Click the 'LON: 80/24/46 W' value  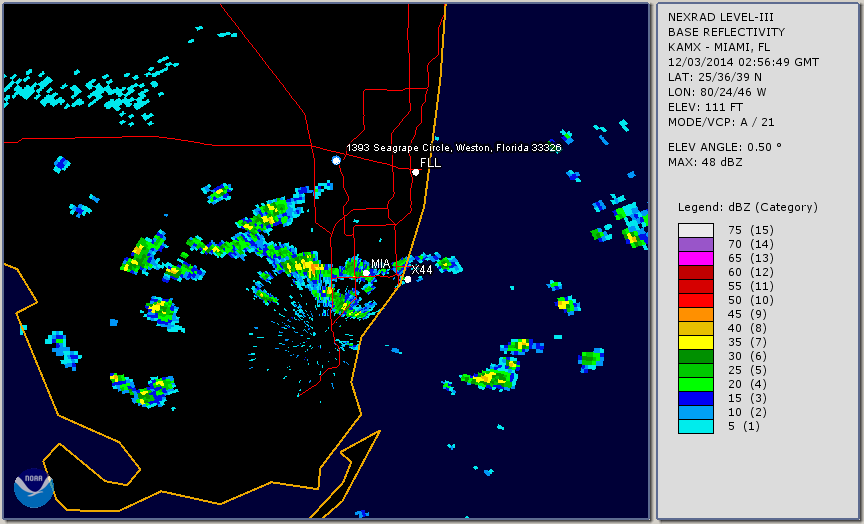[x=717, y=92]
